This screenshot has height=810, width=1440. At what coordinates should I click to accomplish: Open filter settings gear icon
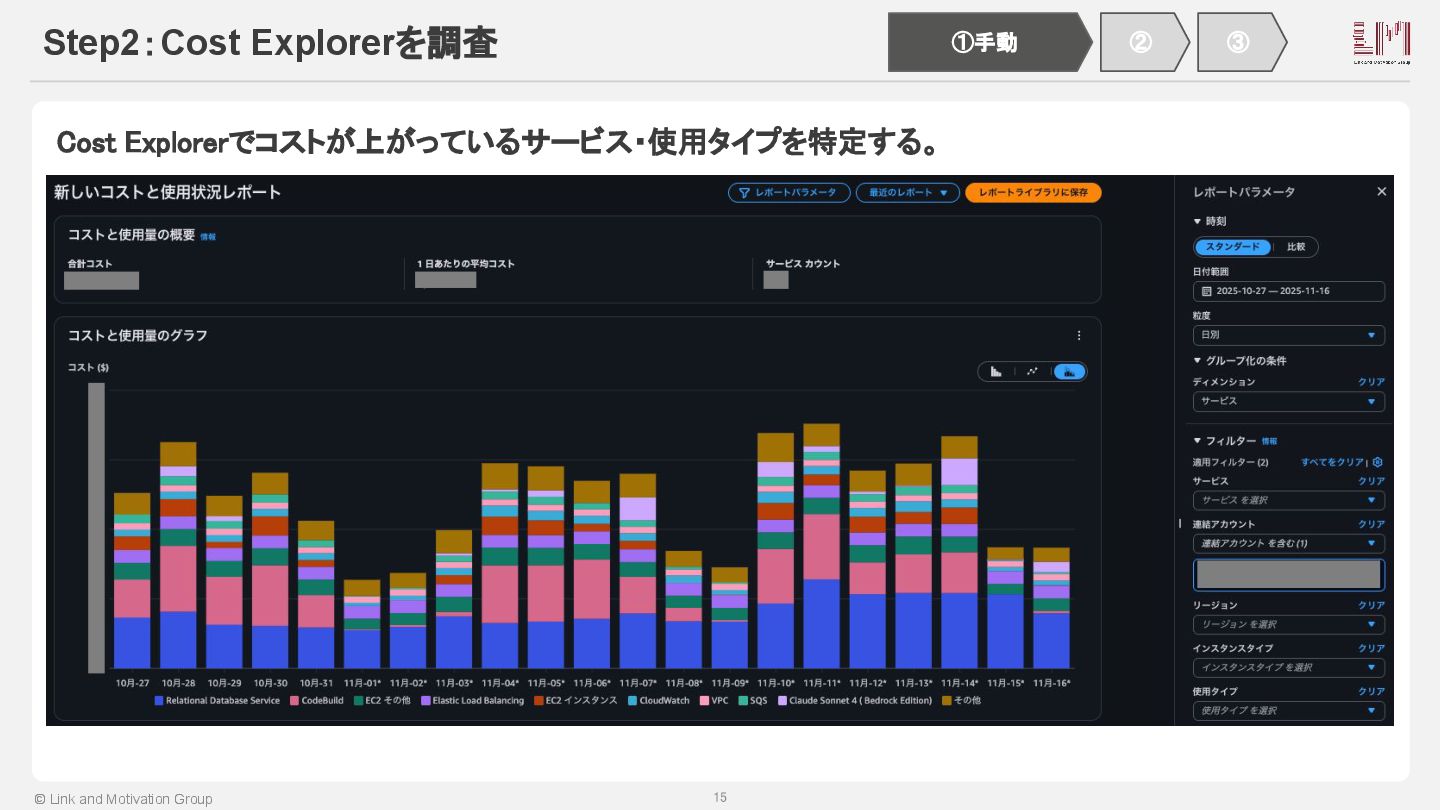pyautogui.click(x=1377, y=462)
